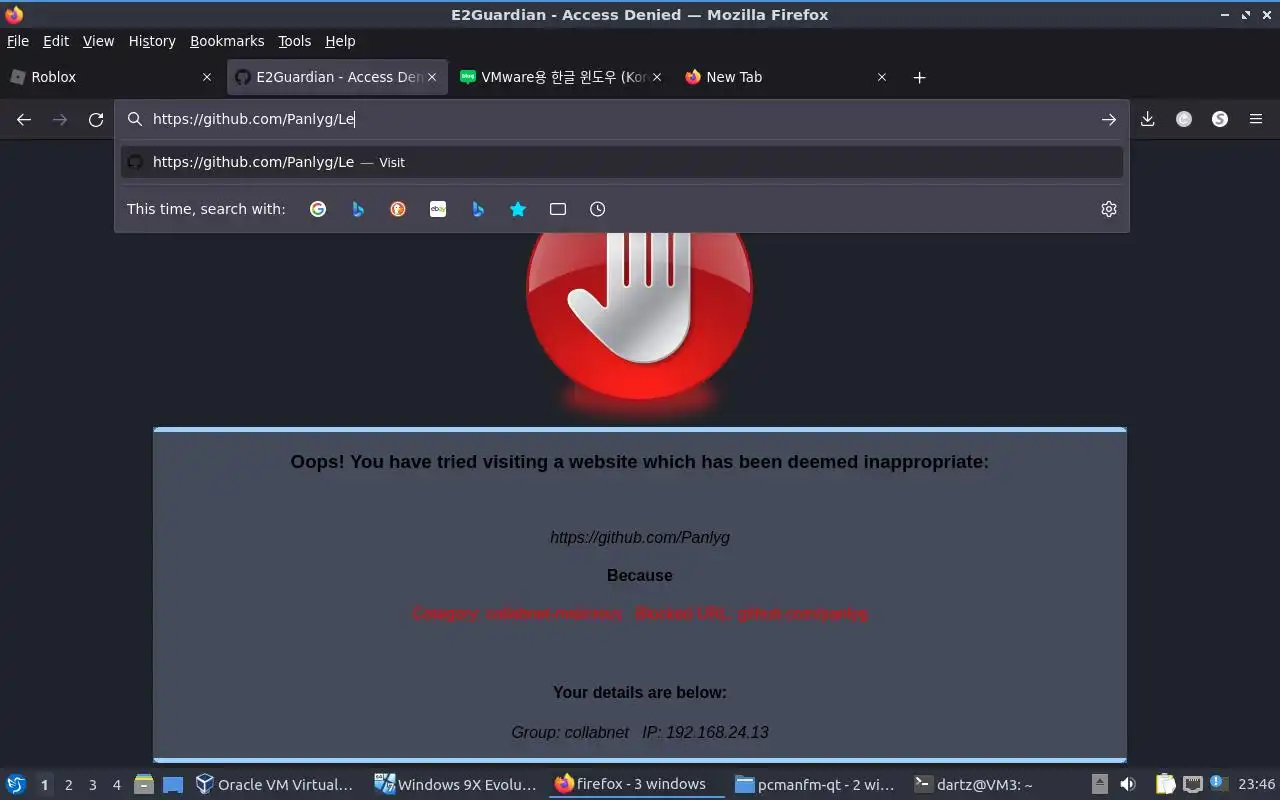Search history using clock icon
Image resolution: width=1280 pixels, height=800 pixels.
(598, 209)
